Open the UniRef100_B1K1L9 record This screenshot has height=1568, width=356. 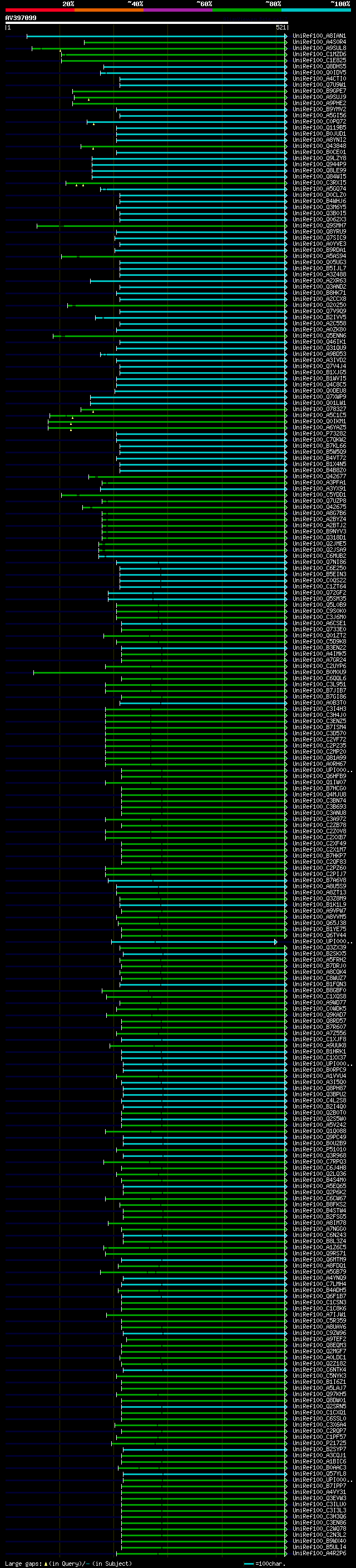tap(319, 905)
